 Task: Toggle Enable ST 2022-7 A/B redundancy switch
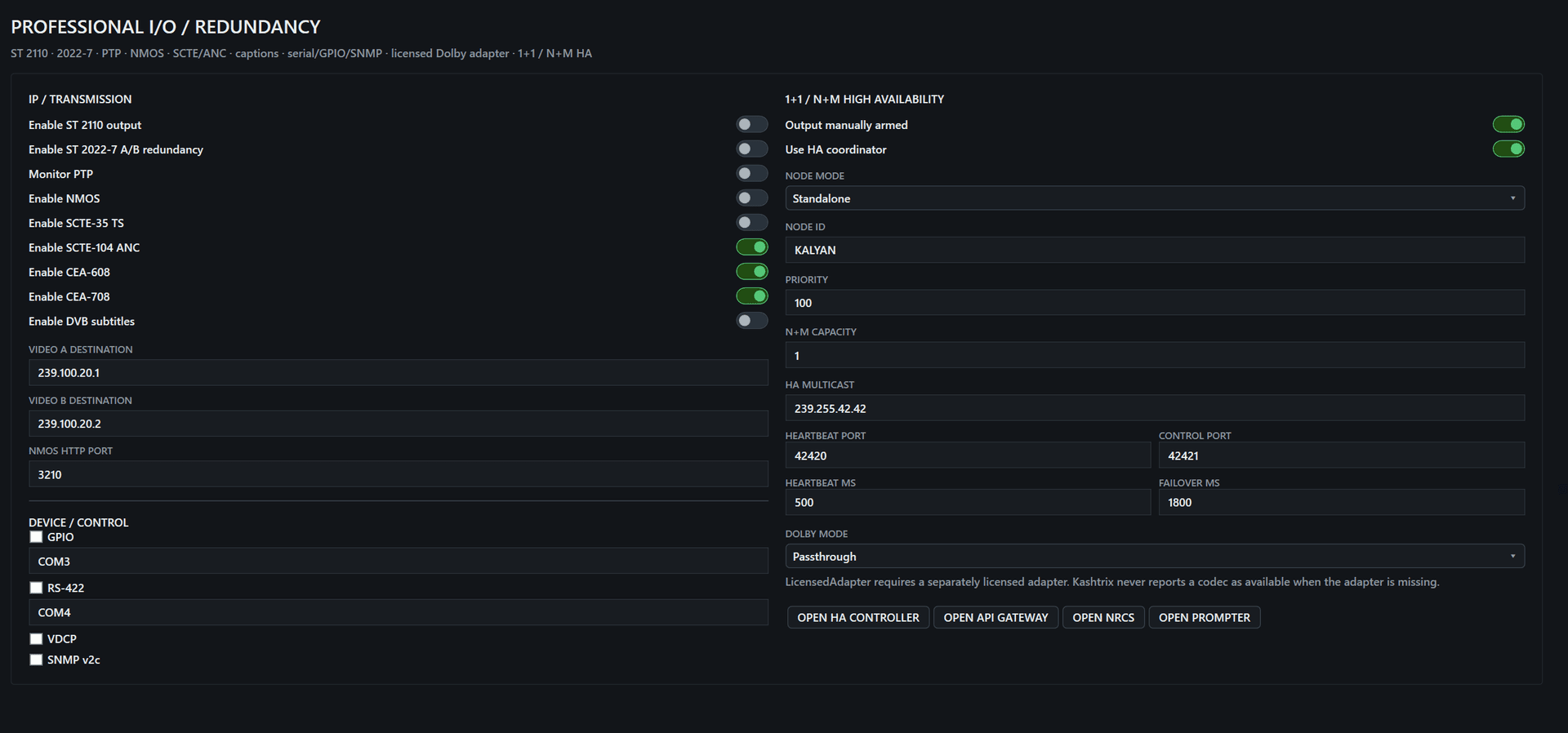[751, 149]
